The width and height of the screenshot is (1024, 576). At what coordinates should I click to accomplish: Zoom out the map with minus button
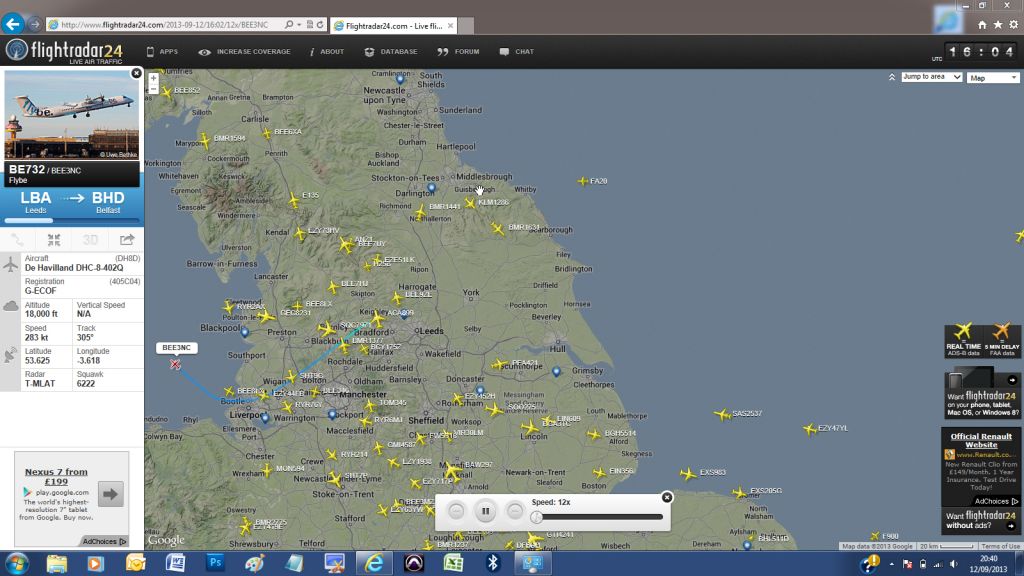click(x=153, y=89)
